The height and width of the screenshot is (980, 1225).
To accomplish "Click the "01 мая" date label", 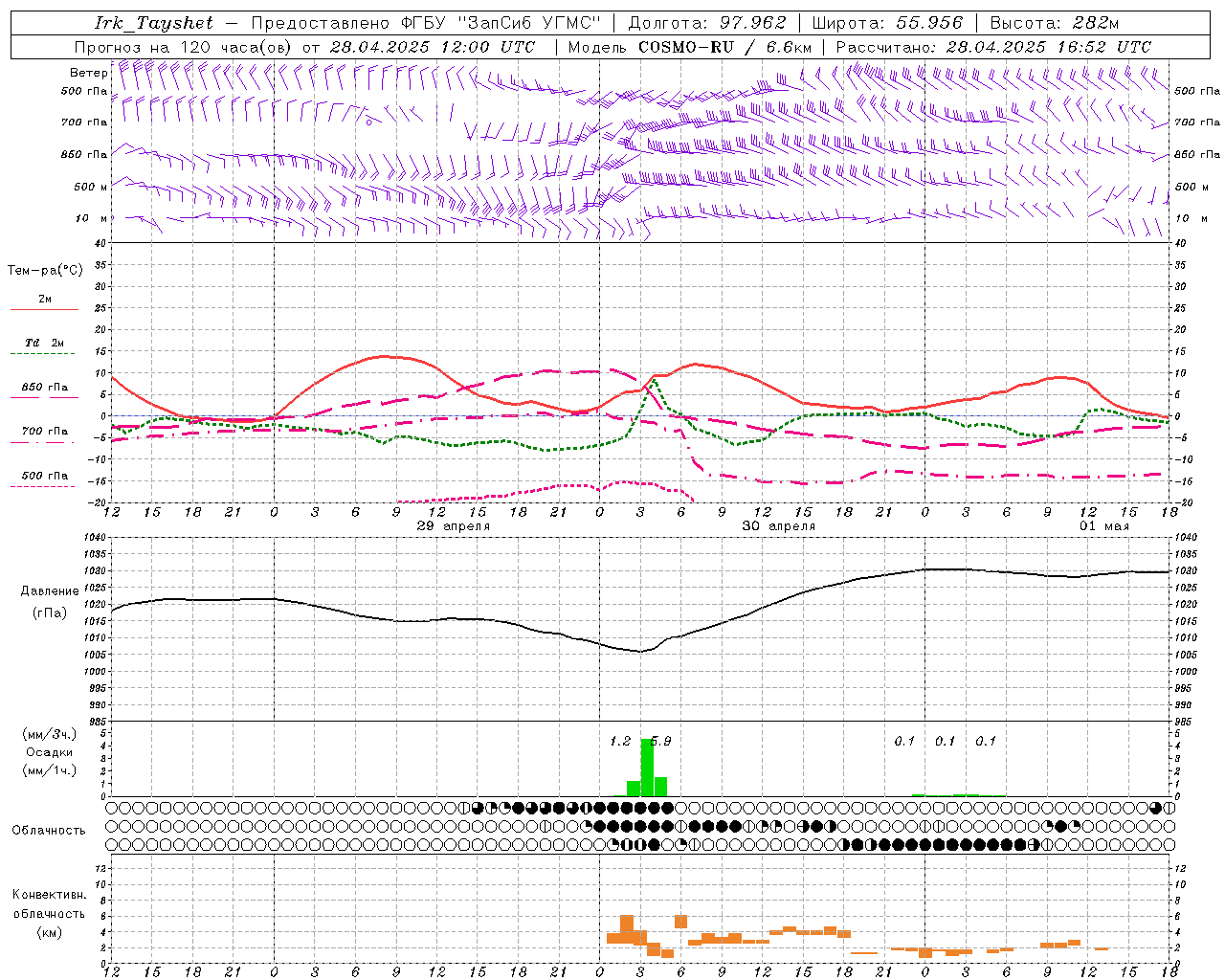I will point(1105,526).
